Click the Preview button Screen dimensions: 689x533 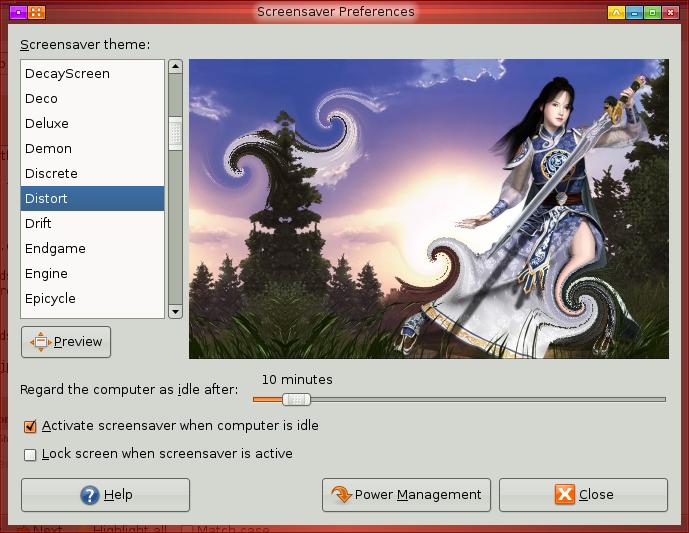coord(66,342)
